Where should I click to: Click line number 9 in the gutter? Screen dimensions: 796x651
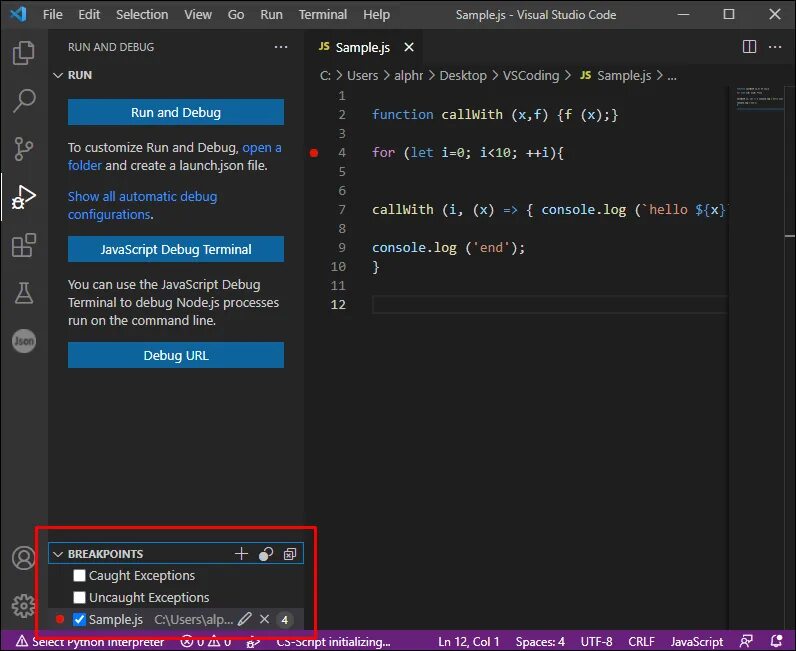[342, 248]
